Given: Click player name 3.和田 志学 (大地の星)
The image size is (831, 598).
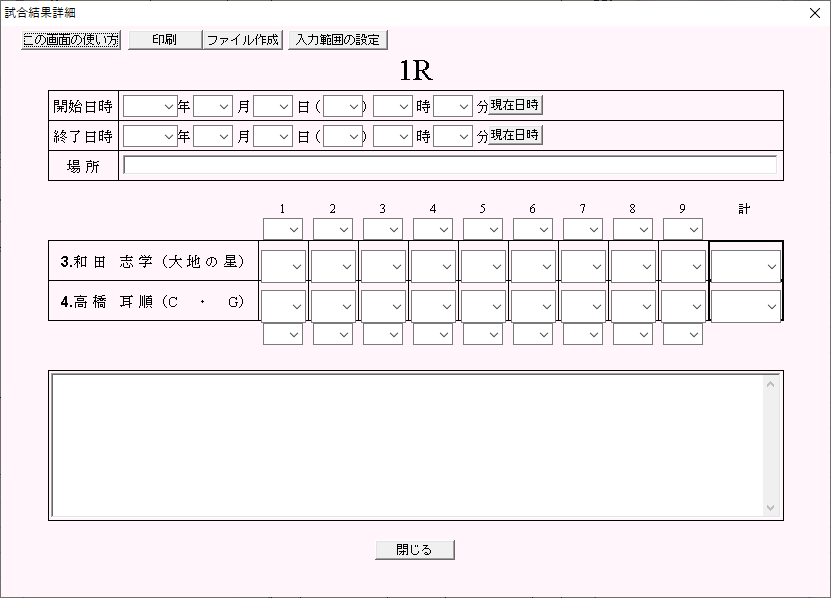Looking at the screenshot, I should (x=153, y=261).
